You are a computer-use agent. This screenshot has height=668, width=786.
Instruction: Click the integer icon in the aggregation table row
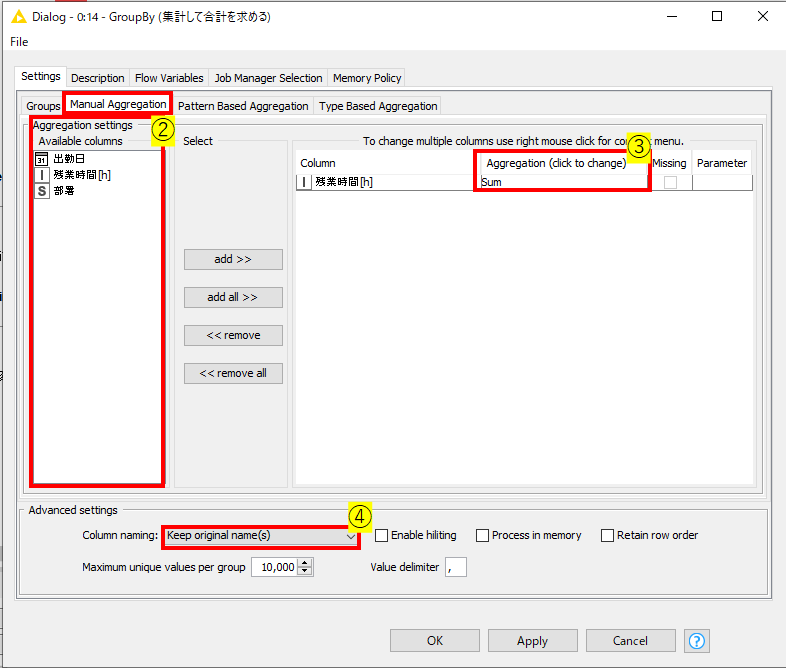tap(304, 182)
